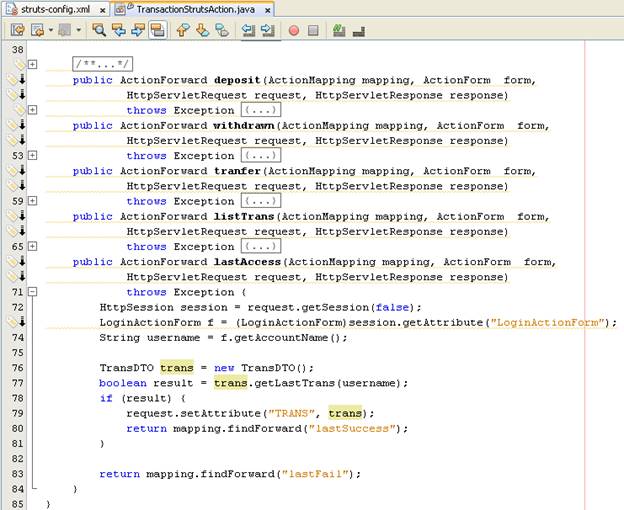Viewport: 624px width, 510px height.
Task: Expand the deposit method body fold marker
Action: point(33,110)
